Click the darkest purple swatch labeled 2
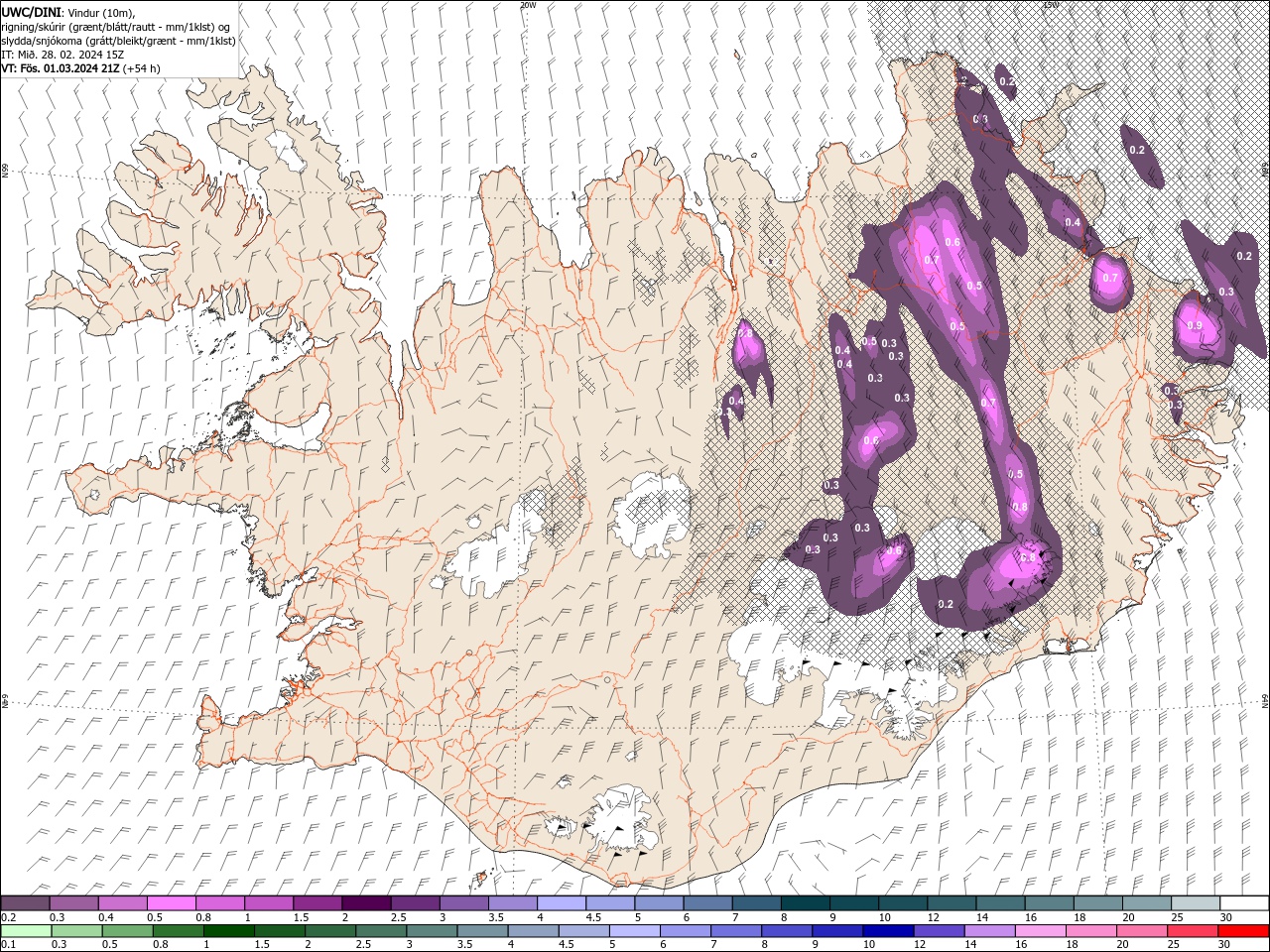The width and height of the screenshot is (1270, 952). (x=366, y=903)
